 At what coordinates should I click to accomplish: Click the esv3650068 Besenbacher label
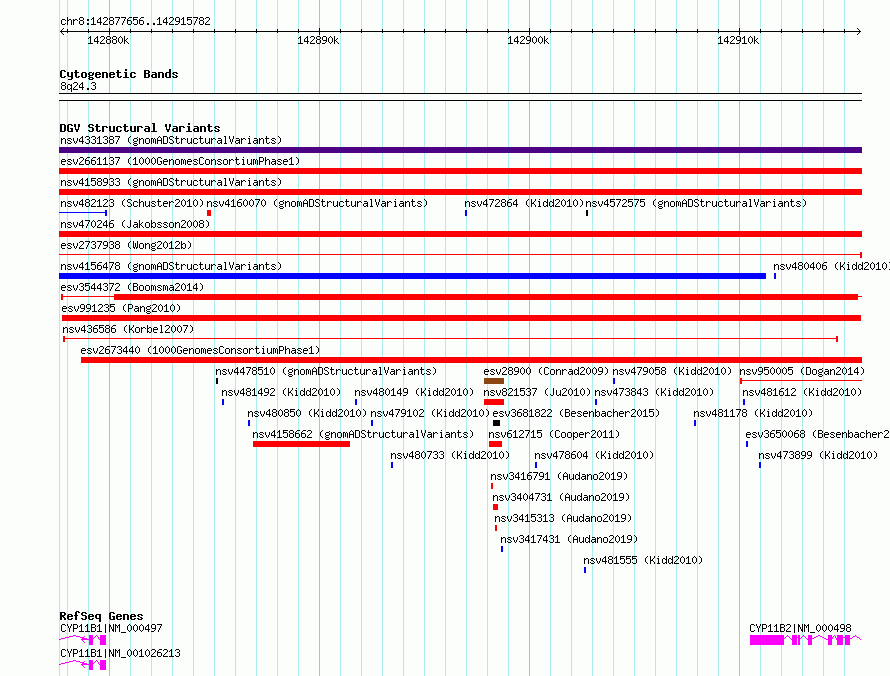click(817, 434)
